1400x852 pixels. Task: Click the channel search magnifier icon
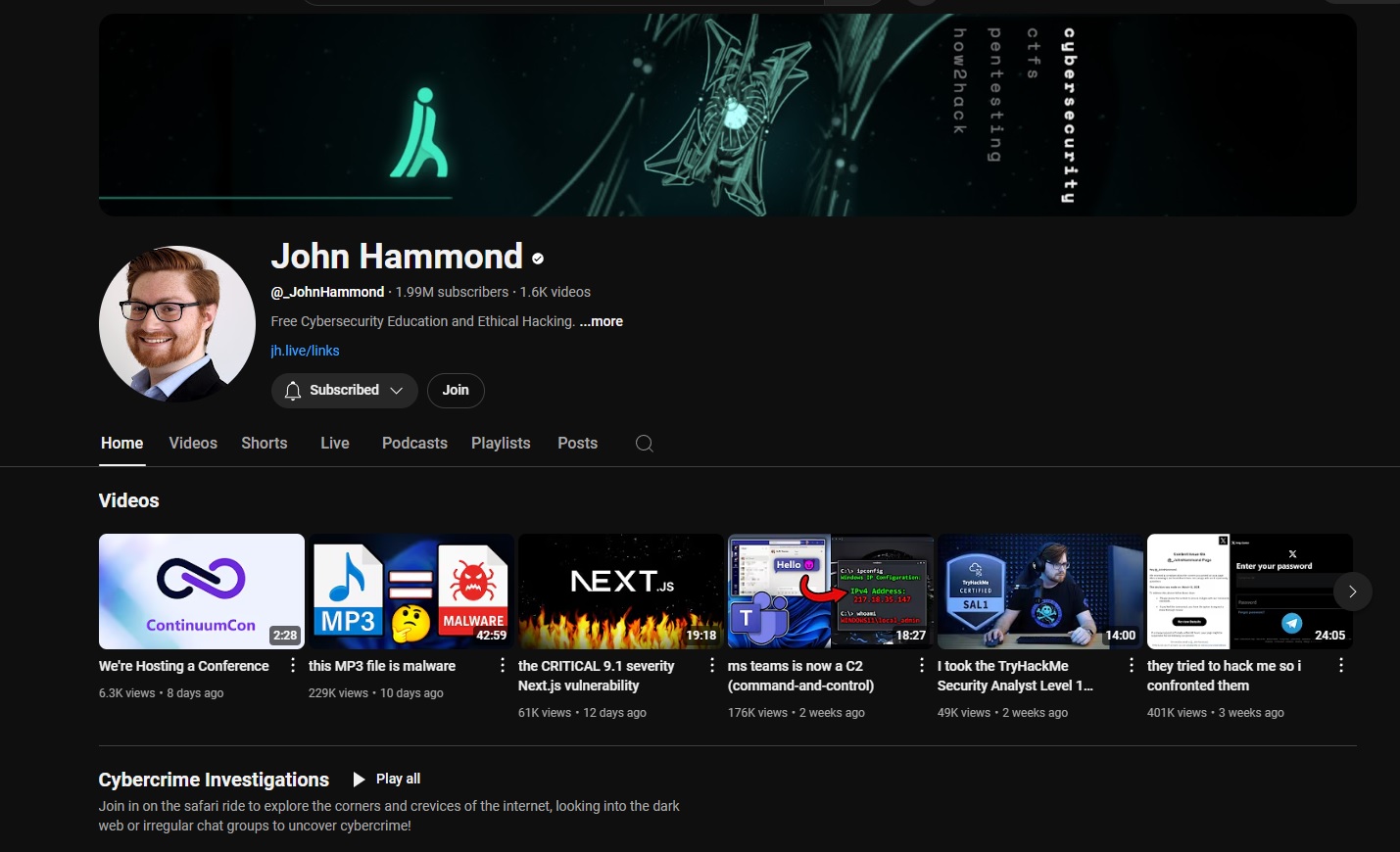644,444
